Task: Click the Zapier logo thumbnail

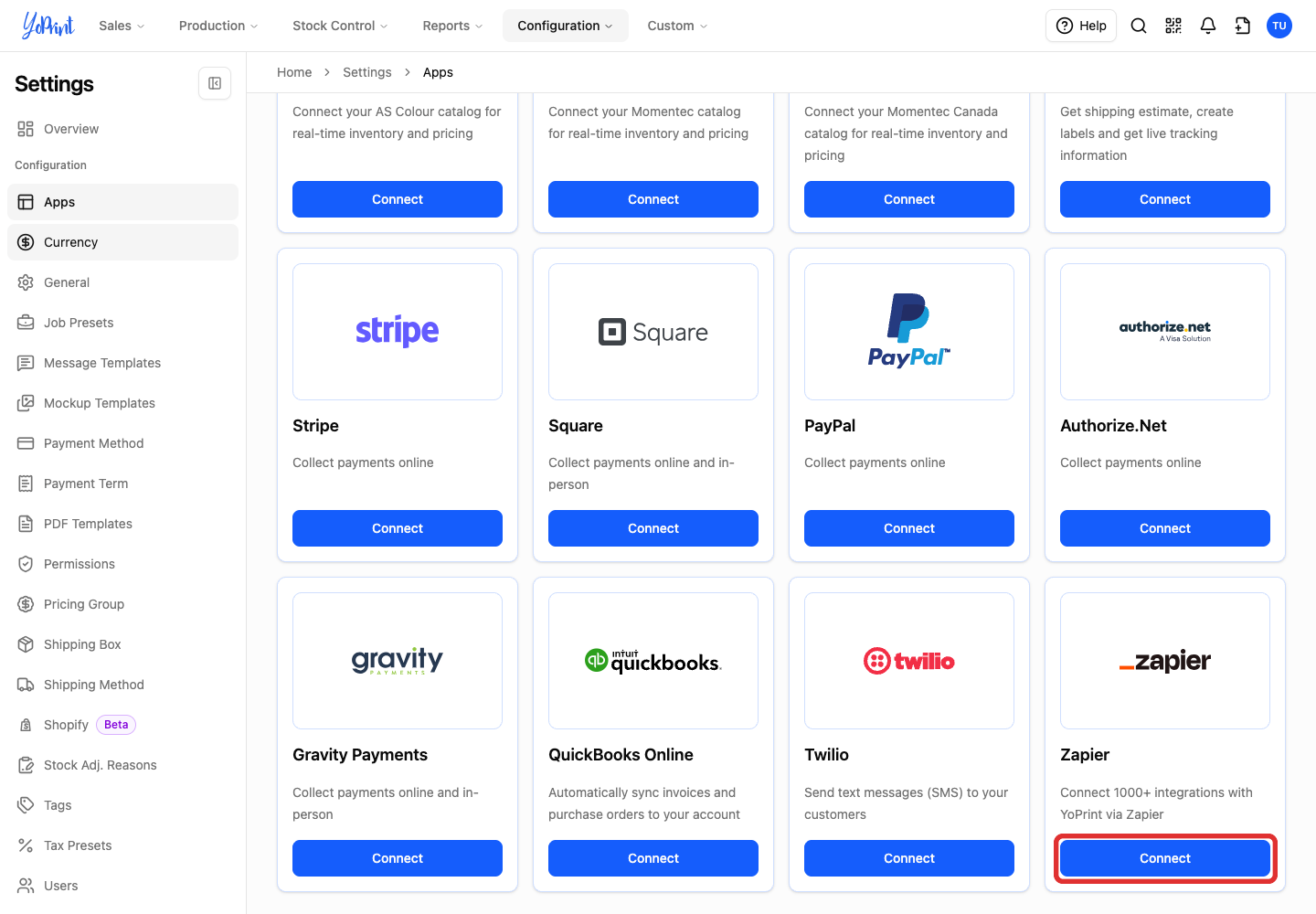Action: (x=1165, y=661)
